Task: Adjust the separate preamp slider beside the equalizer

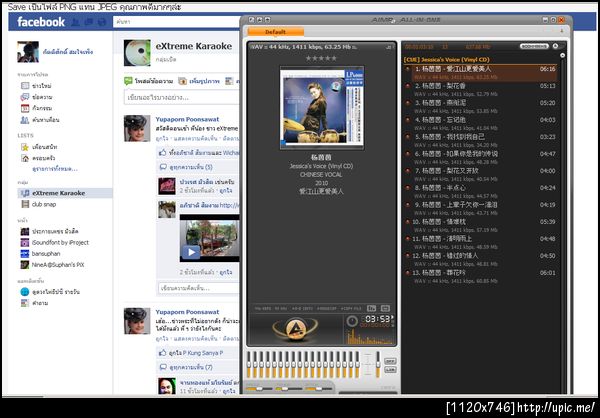Action: point(378,364)
